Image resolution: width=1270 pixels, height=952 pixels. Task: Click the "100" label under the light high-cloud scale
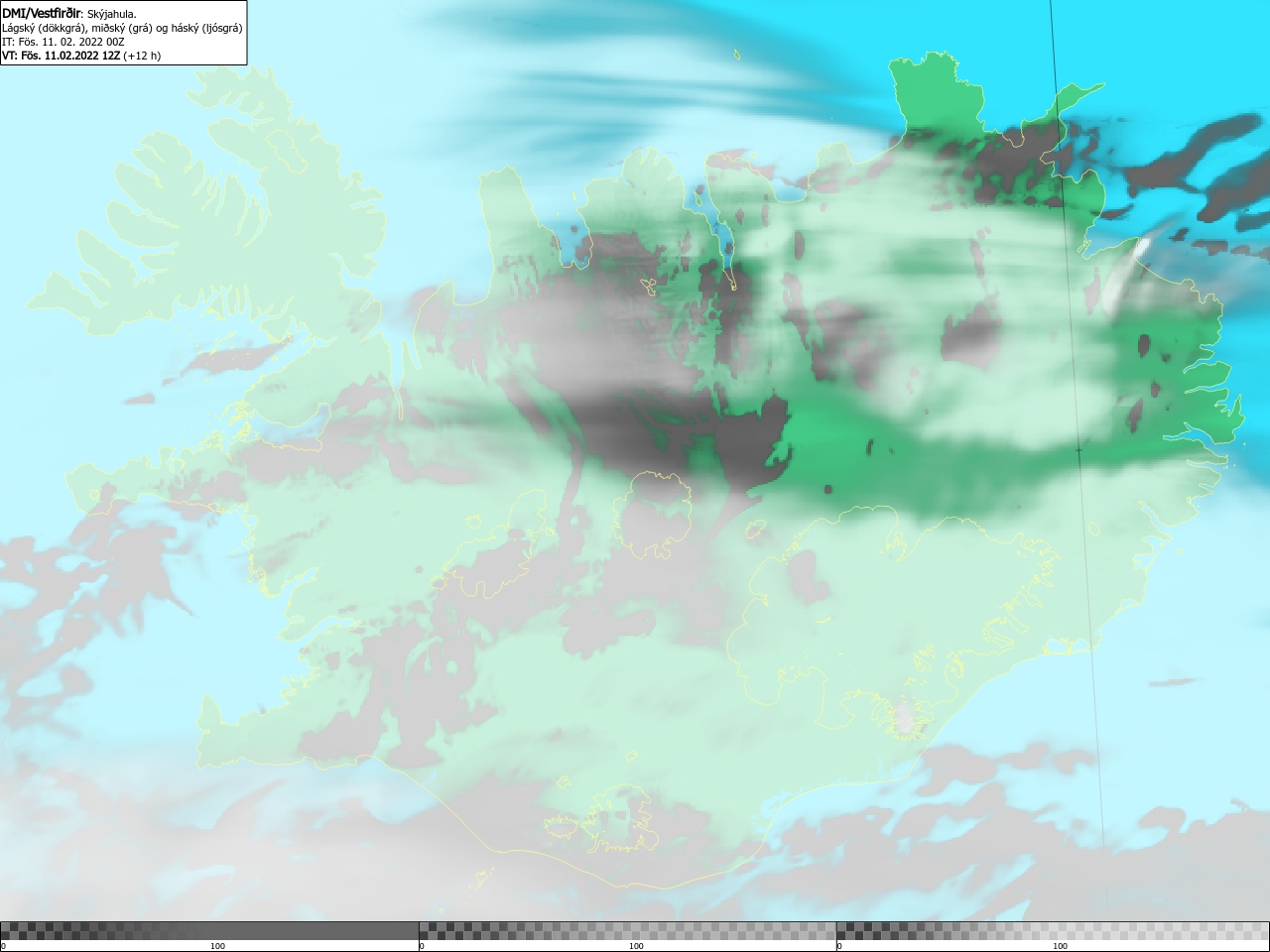pyautogui.click(x=1060, y=946)
